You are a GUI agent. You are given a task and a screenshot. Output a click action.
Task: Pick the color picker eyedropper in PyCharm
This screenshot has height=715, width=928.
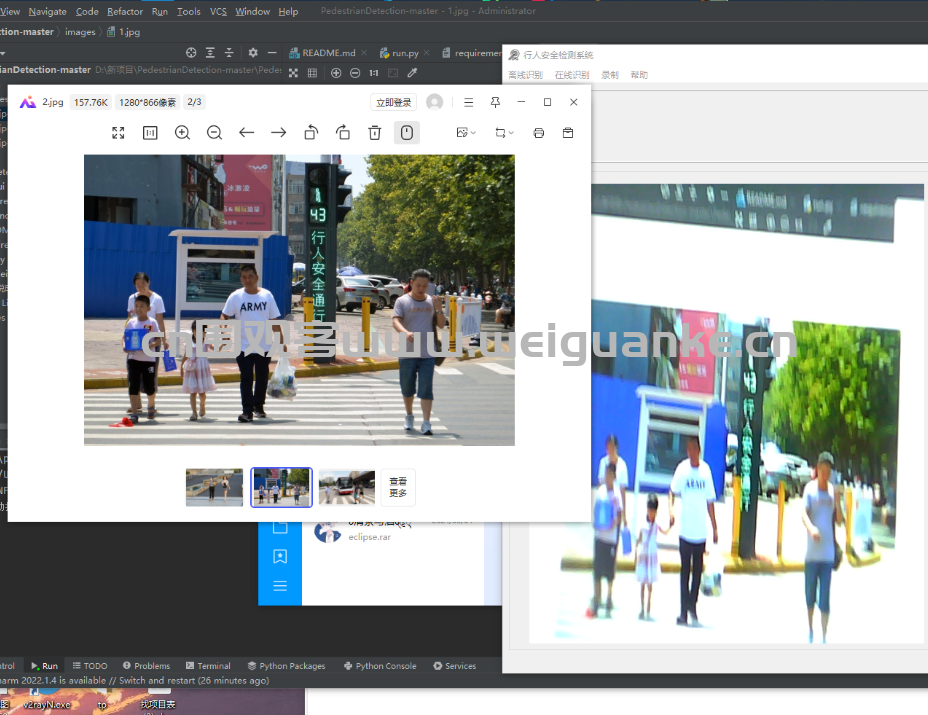click(413, 73)
